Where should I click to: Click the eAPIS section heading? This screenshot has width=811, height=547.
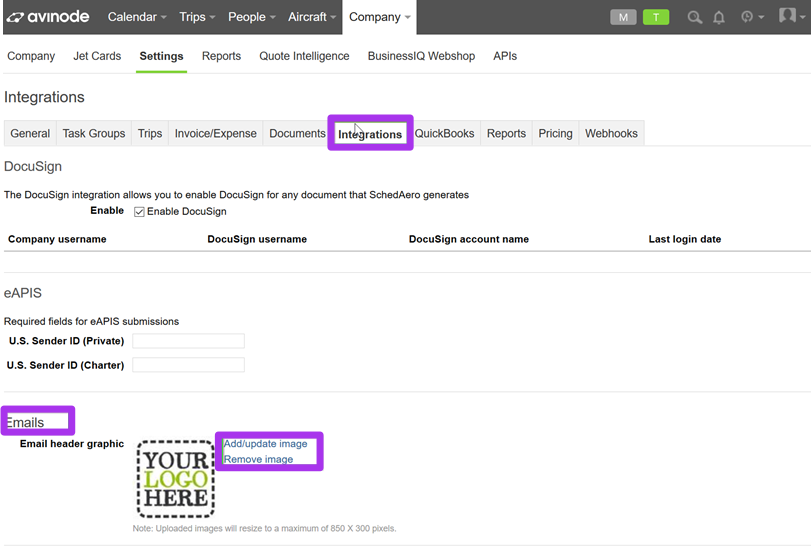click(x=23, y=293)
